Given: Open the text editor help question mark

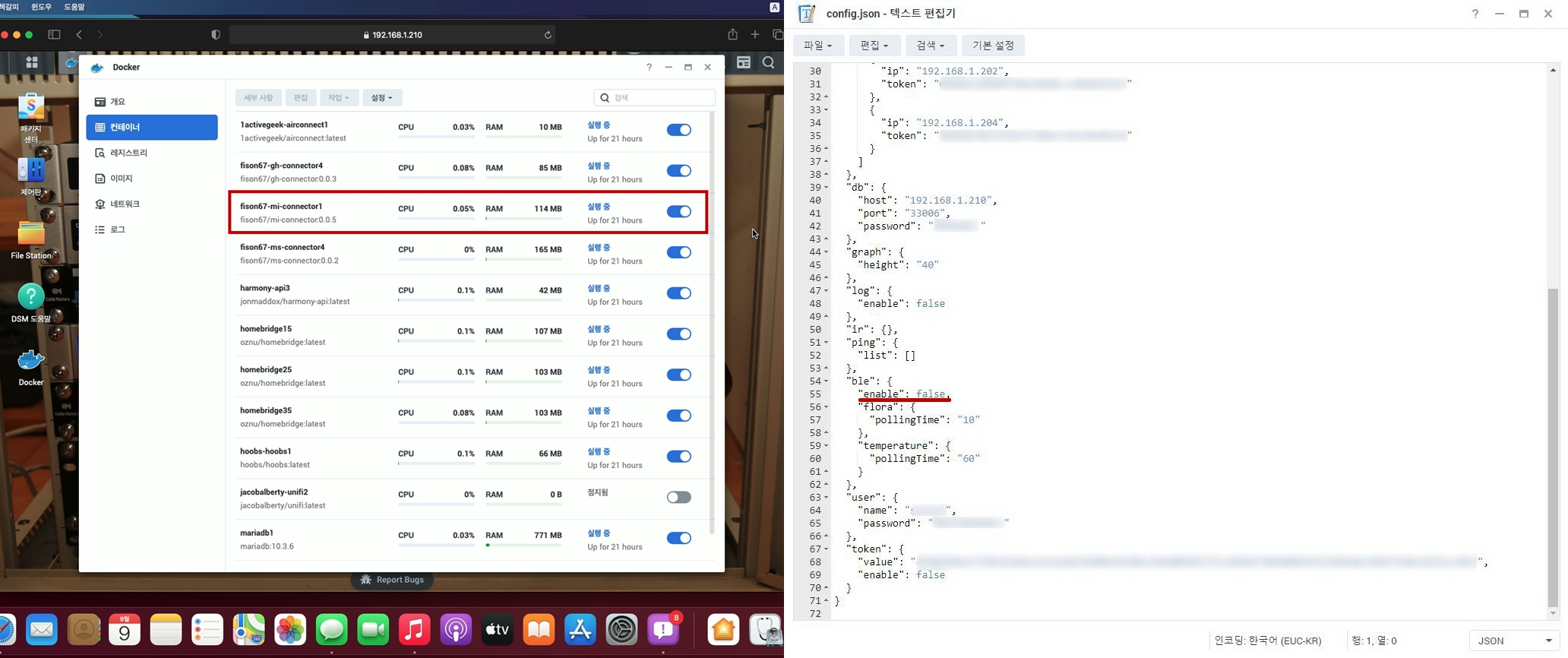Looking at the screenshot, I should 1475,14.
